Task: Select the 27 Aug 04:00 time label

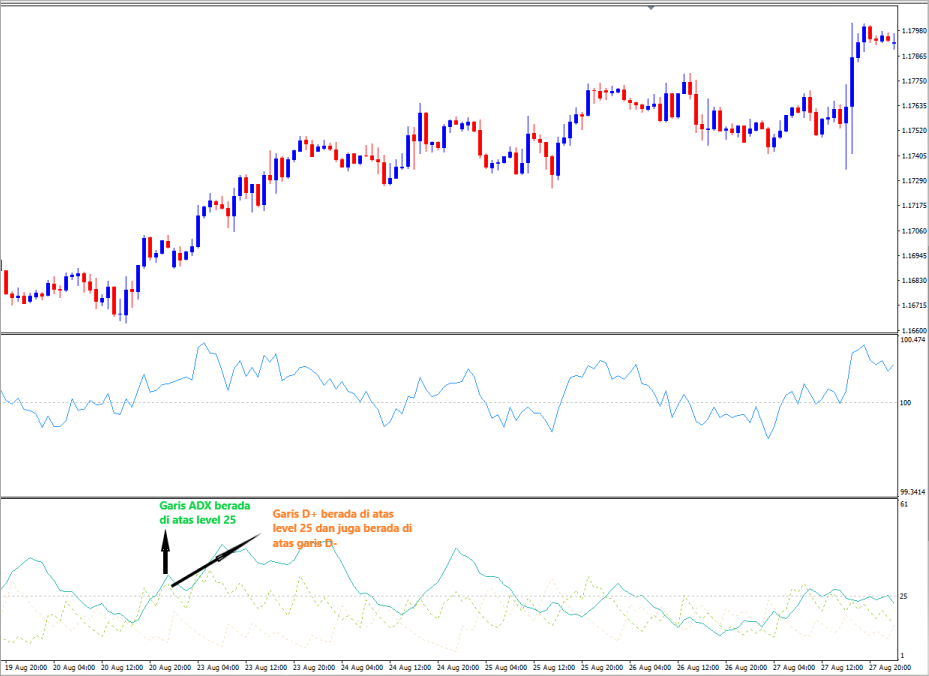Action: (794, 668)
